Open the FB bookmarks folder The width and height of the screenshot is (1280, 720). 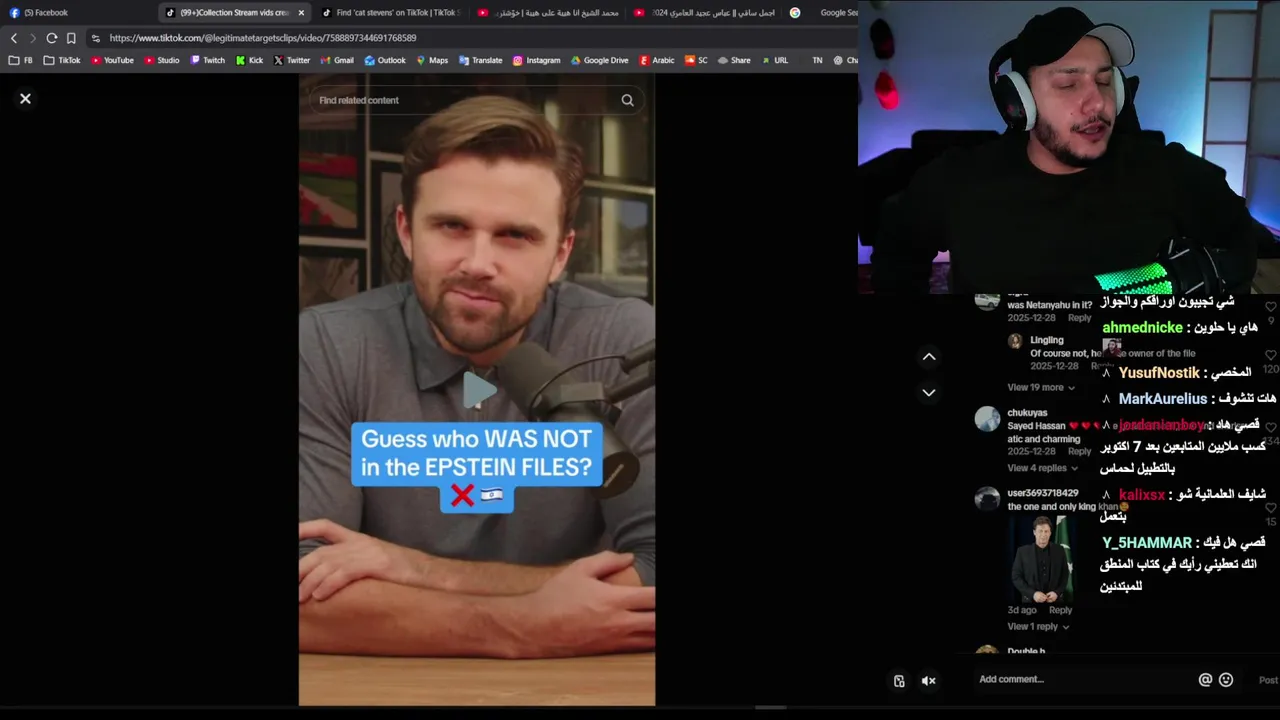click(21, 60)
